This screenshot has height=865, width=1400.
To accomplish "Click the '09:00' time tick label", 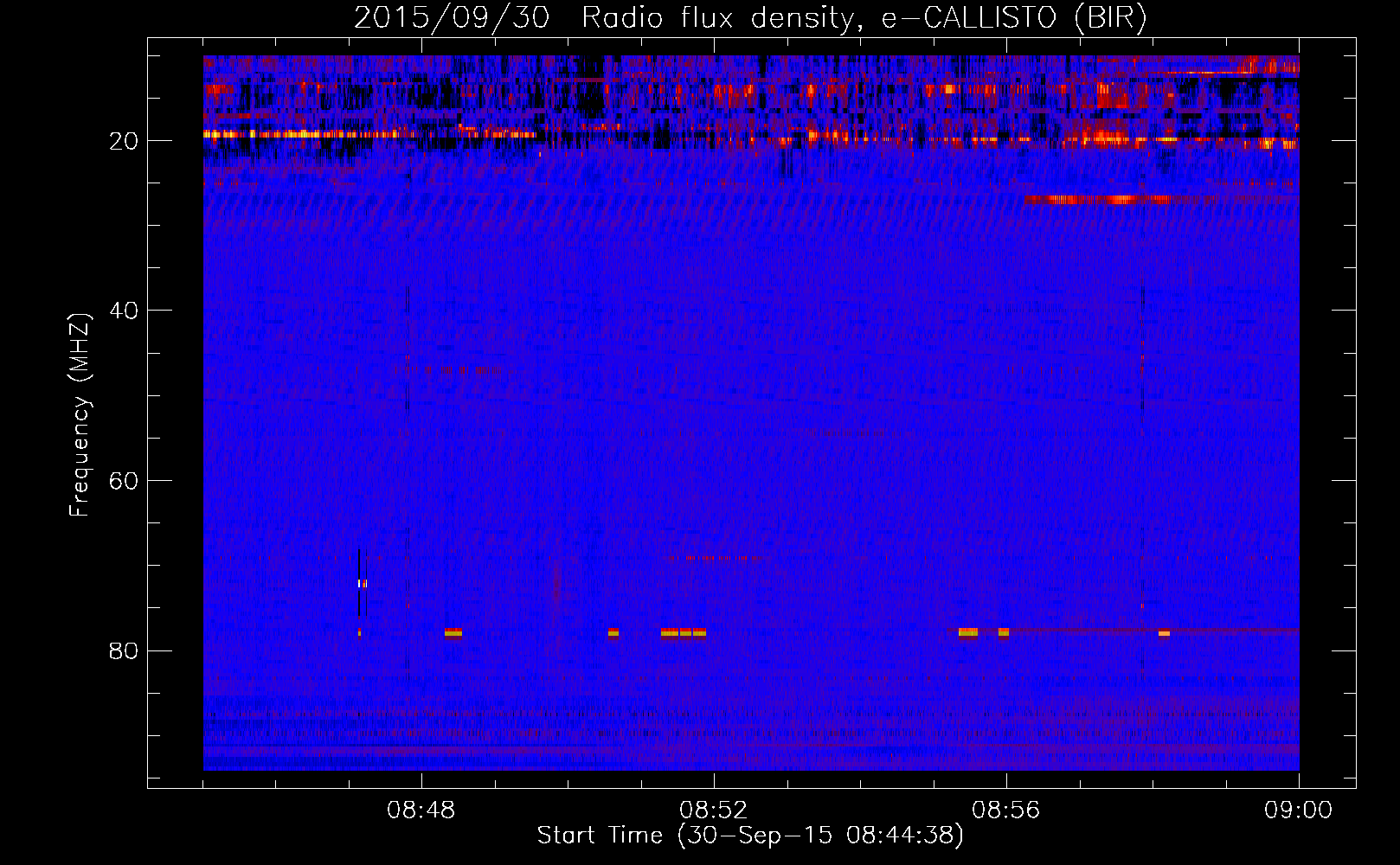I will coord(1298,811).
